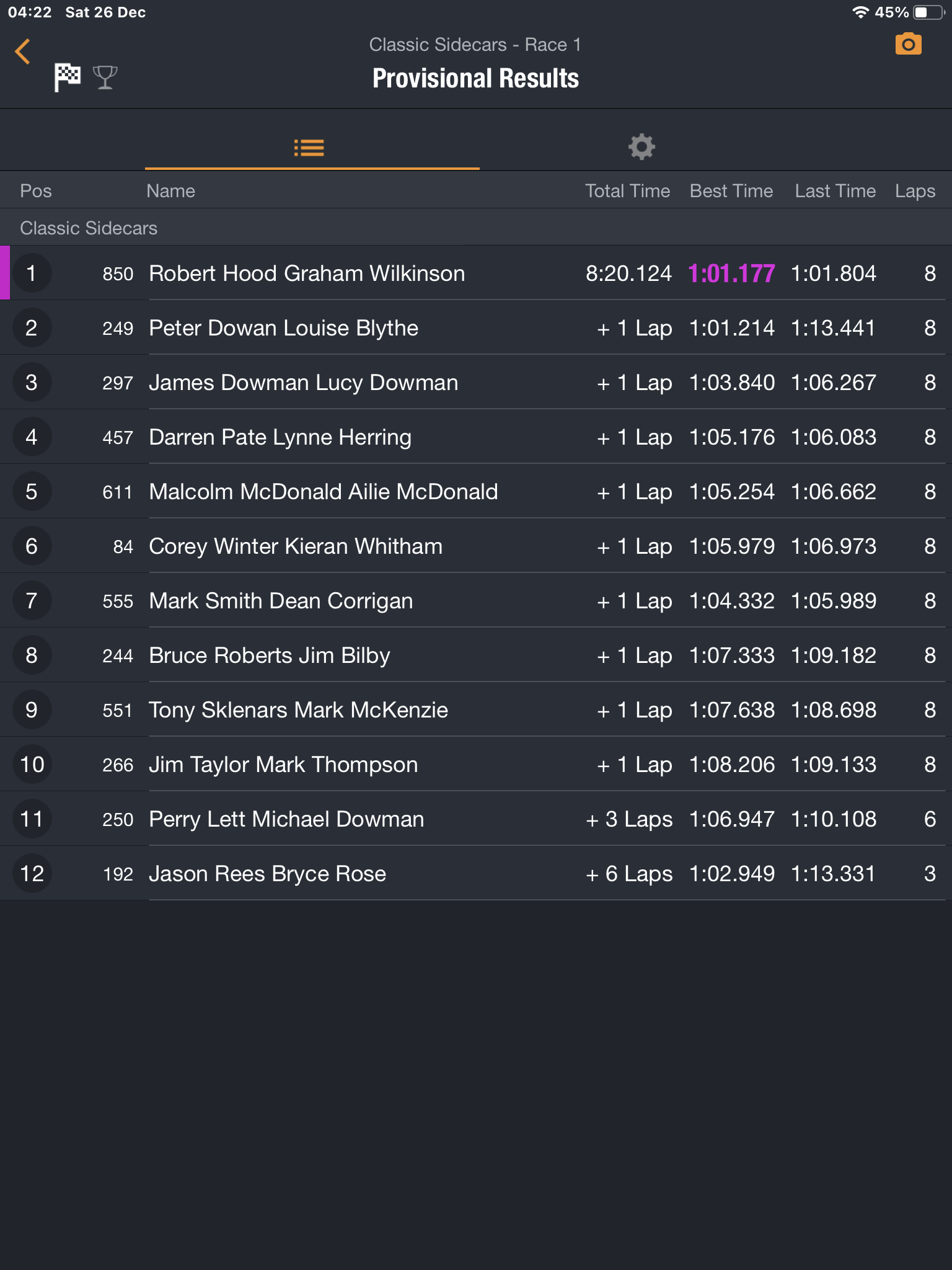Open the settings gear tab
Screen dimensions: 952x1270
click(641, 147)
